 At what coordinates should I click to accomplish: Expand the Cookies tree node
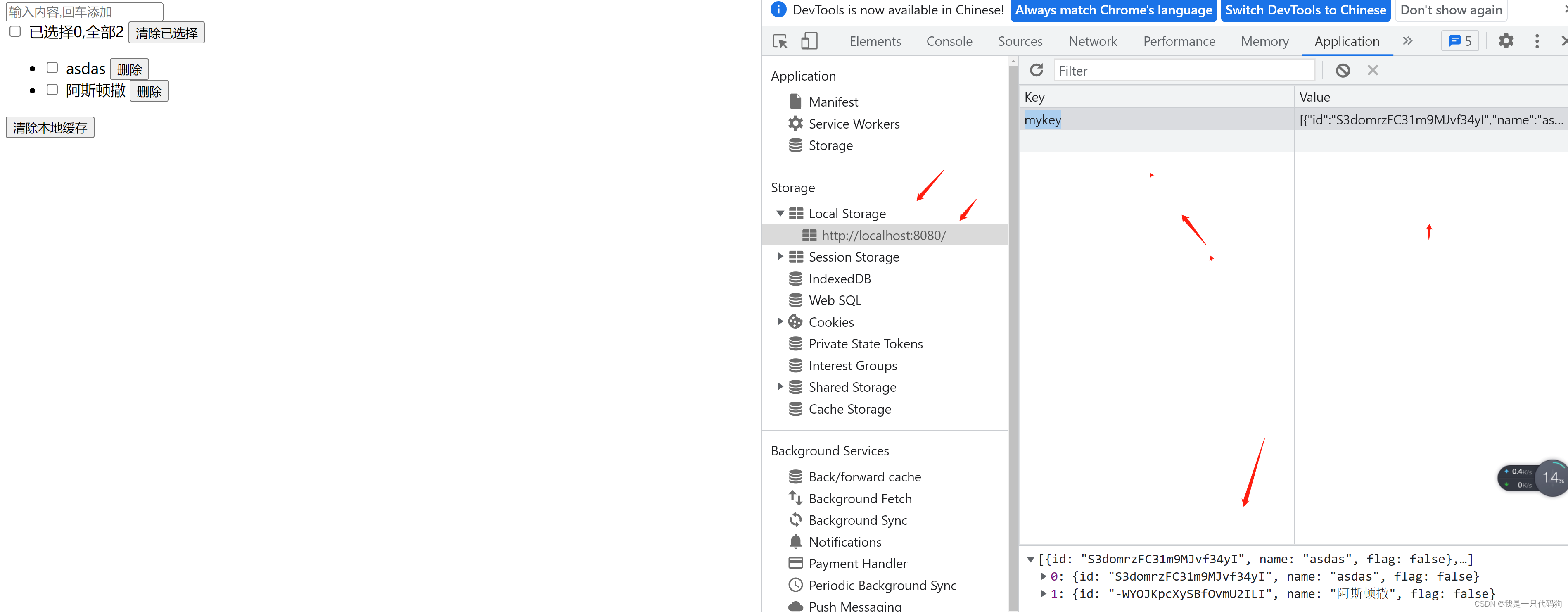coord(780,321)
